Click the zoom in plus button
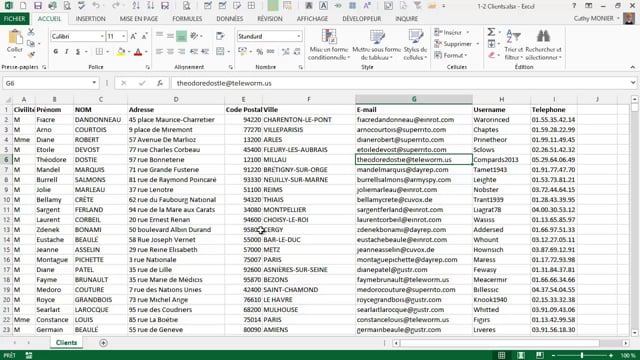The image size is (640, 360). point(611,356)
